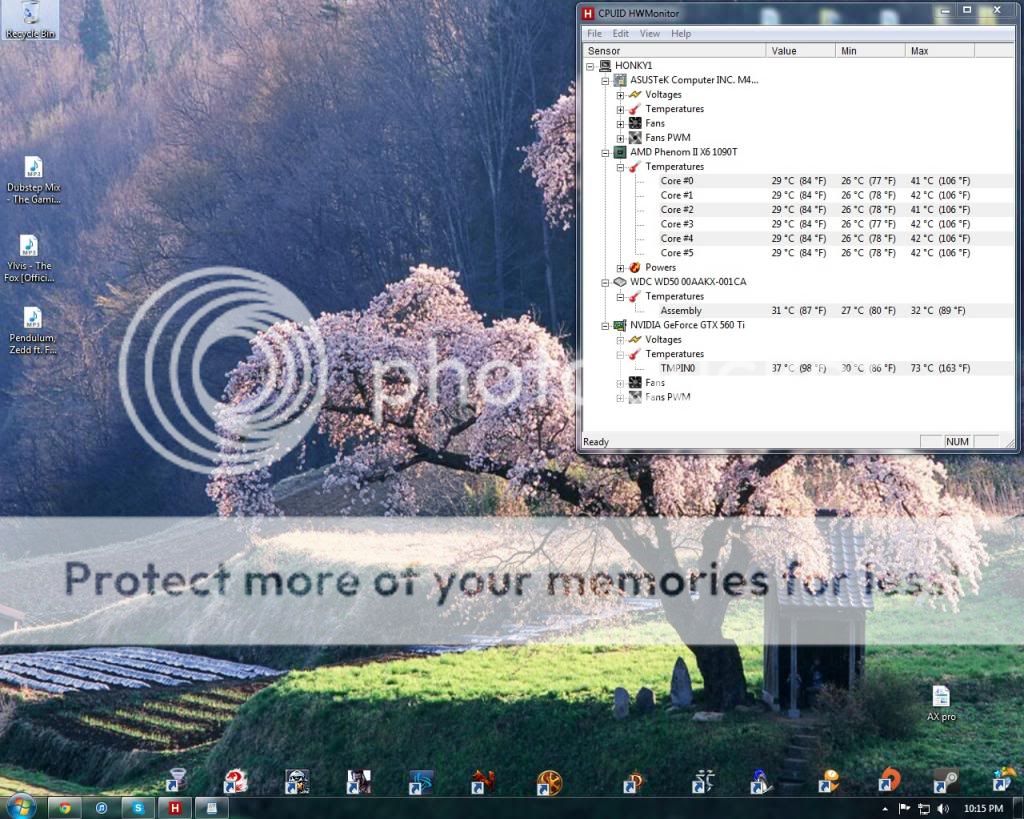Click the thermometer icon under AMD Phenom

[x=635, y=167]
